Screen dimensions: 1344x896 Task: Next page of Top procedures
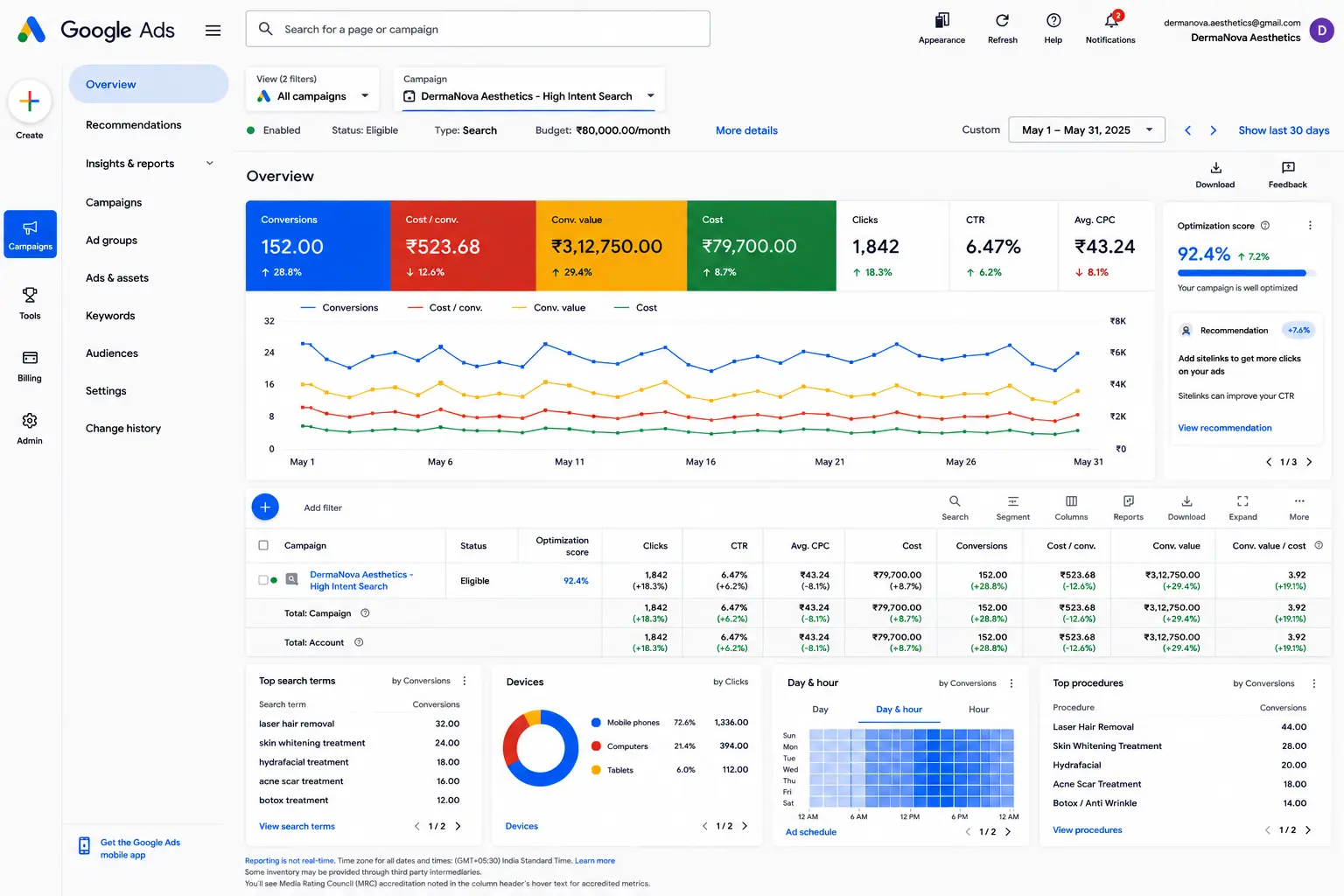point(1308,830)
